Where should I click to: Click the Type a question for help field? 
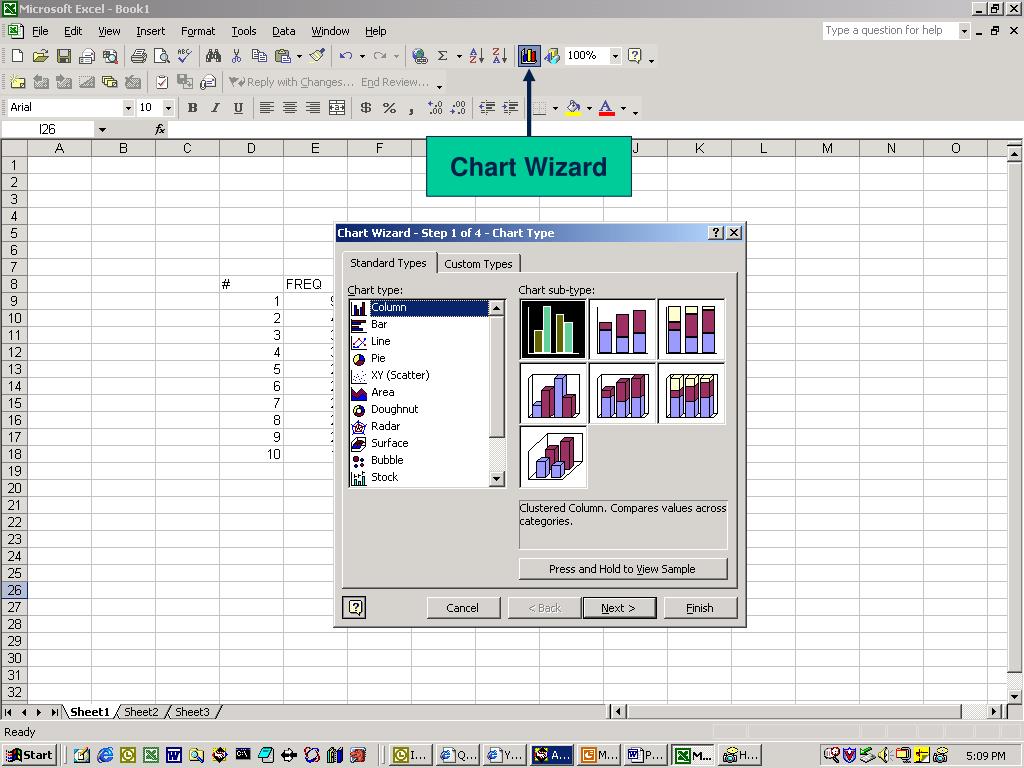point(890,31)
